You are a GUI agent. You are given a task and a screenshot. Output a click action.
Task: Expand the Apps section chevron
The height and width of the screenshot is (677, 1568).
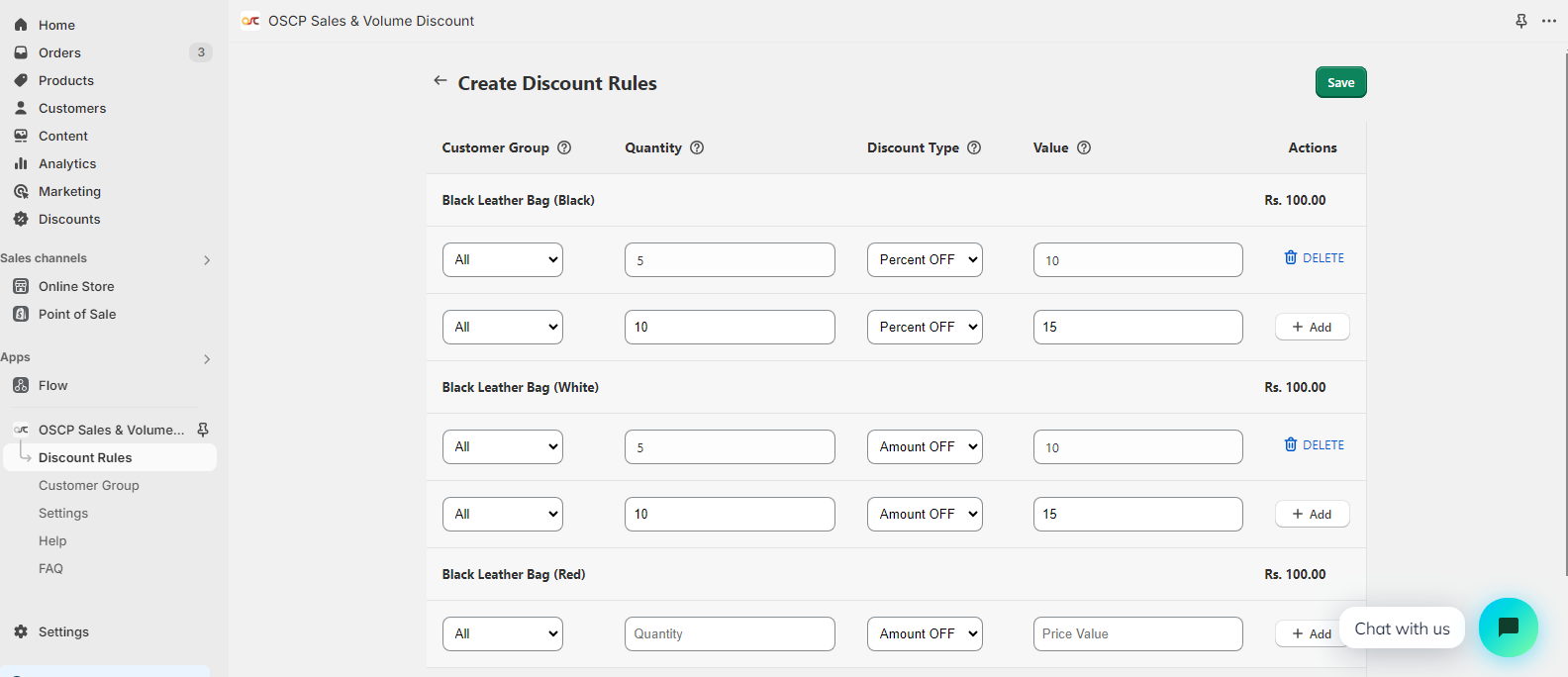click(207, 359)
